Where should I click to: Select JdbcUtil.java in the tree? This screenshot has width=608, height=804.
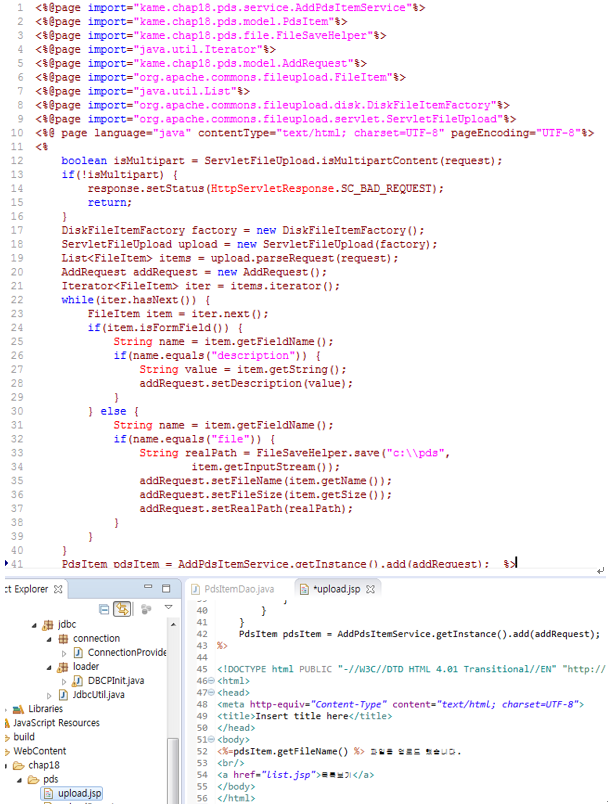(98, 695)
